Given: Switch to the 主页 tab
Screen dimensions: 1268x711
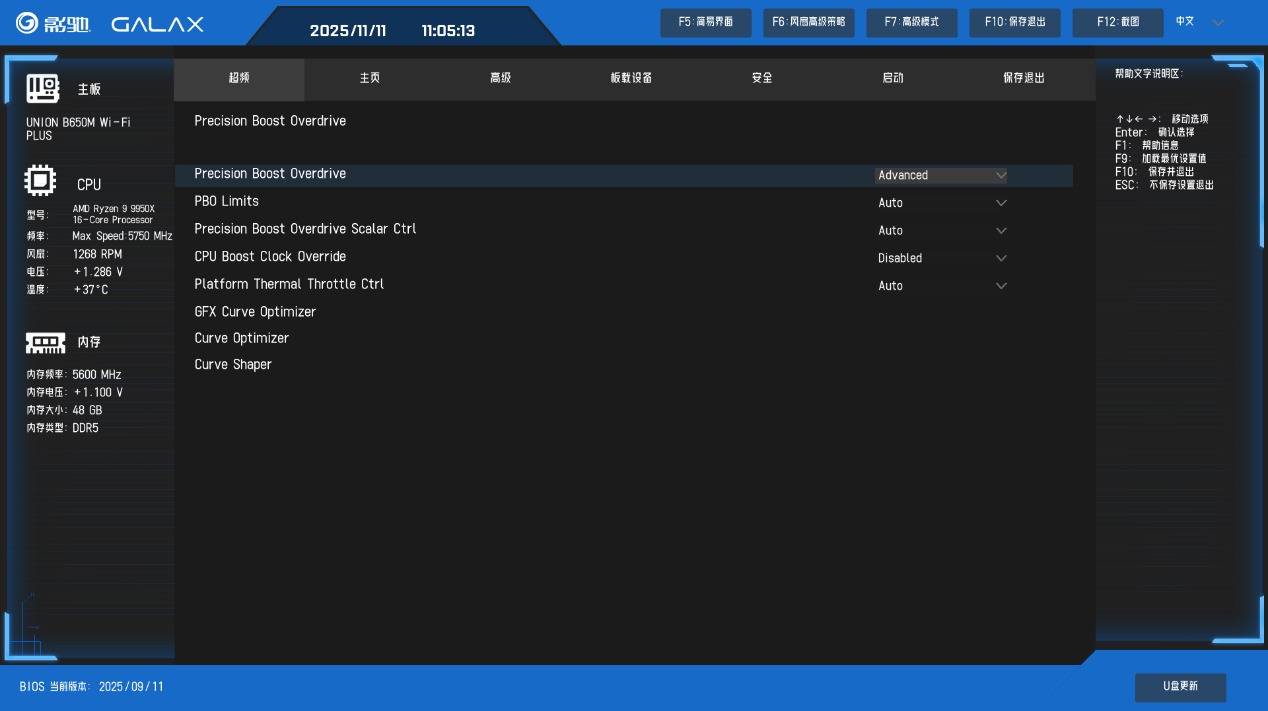Looking at the screenshot, I should pos(370,78).
